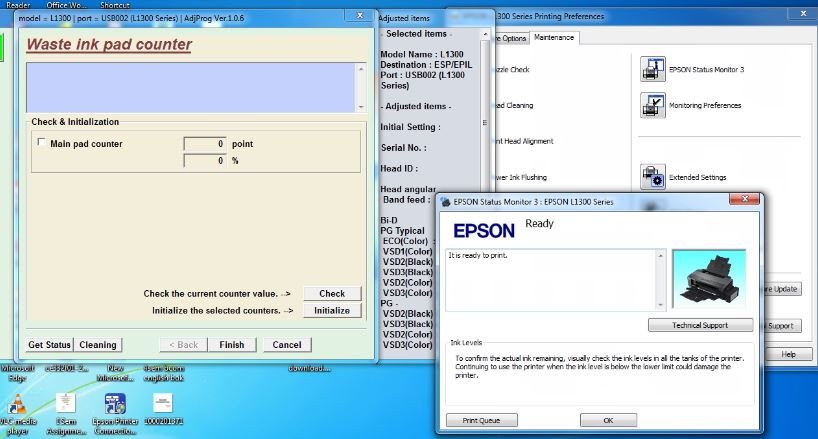Click Model Name : L1300 text
Image resolution: width=818 pixels, height=439 pixels.
pyautogui.click(x=422, y=54)
